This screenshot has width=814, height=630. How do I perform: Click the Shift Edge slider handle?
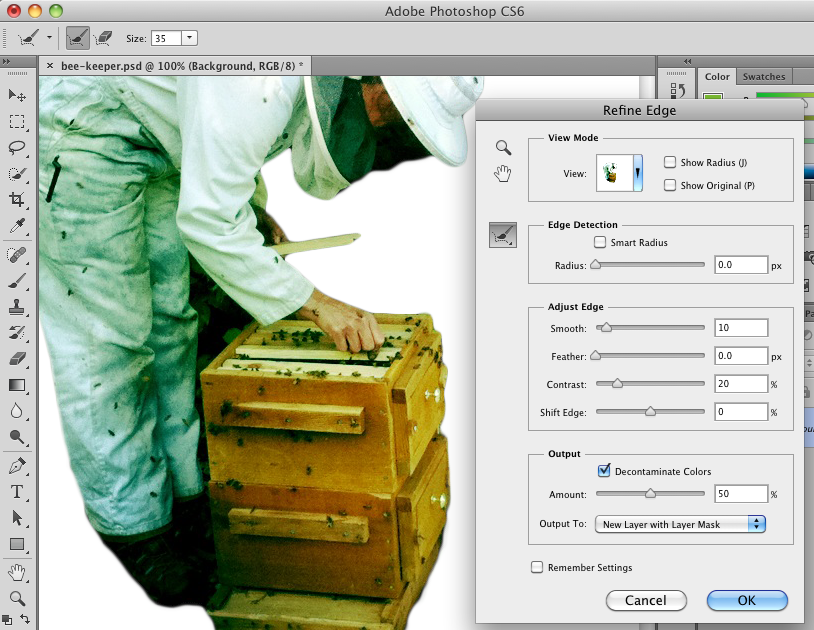click(650, 411)
